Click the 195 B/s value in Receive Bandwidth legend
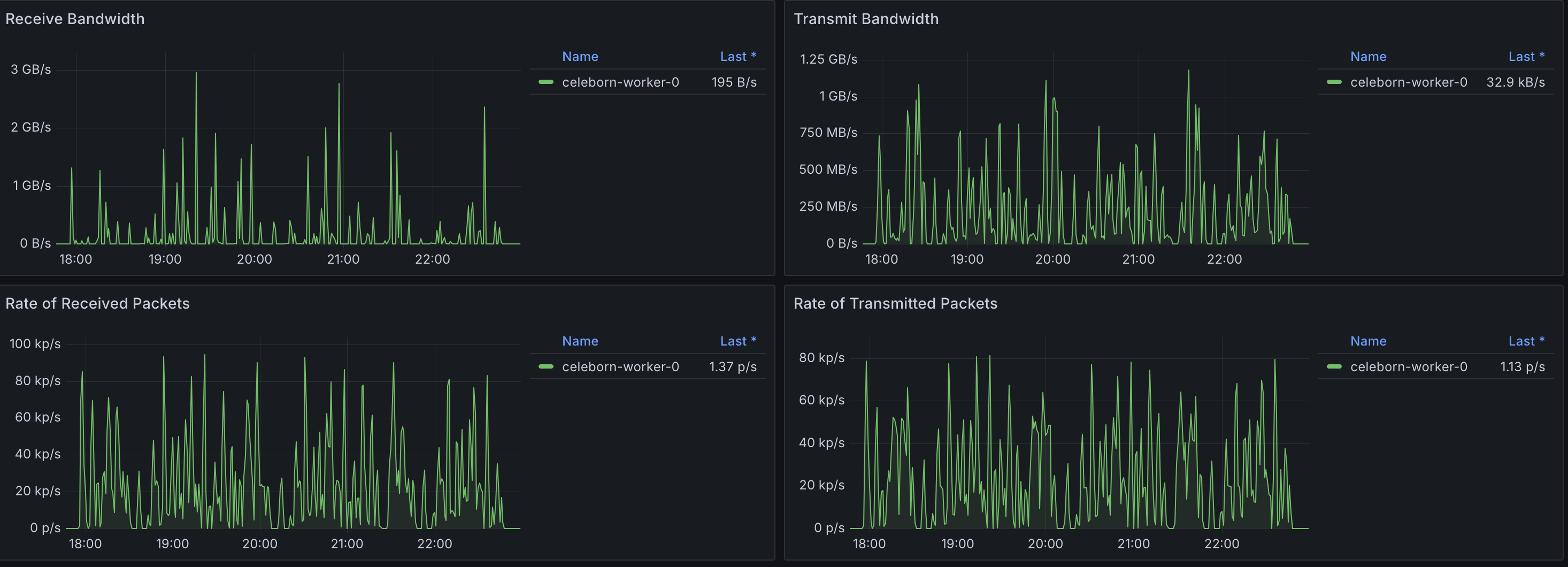 click(734, 82)
